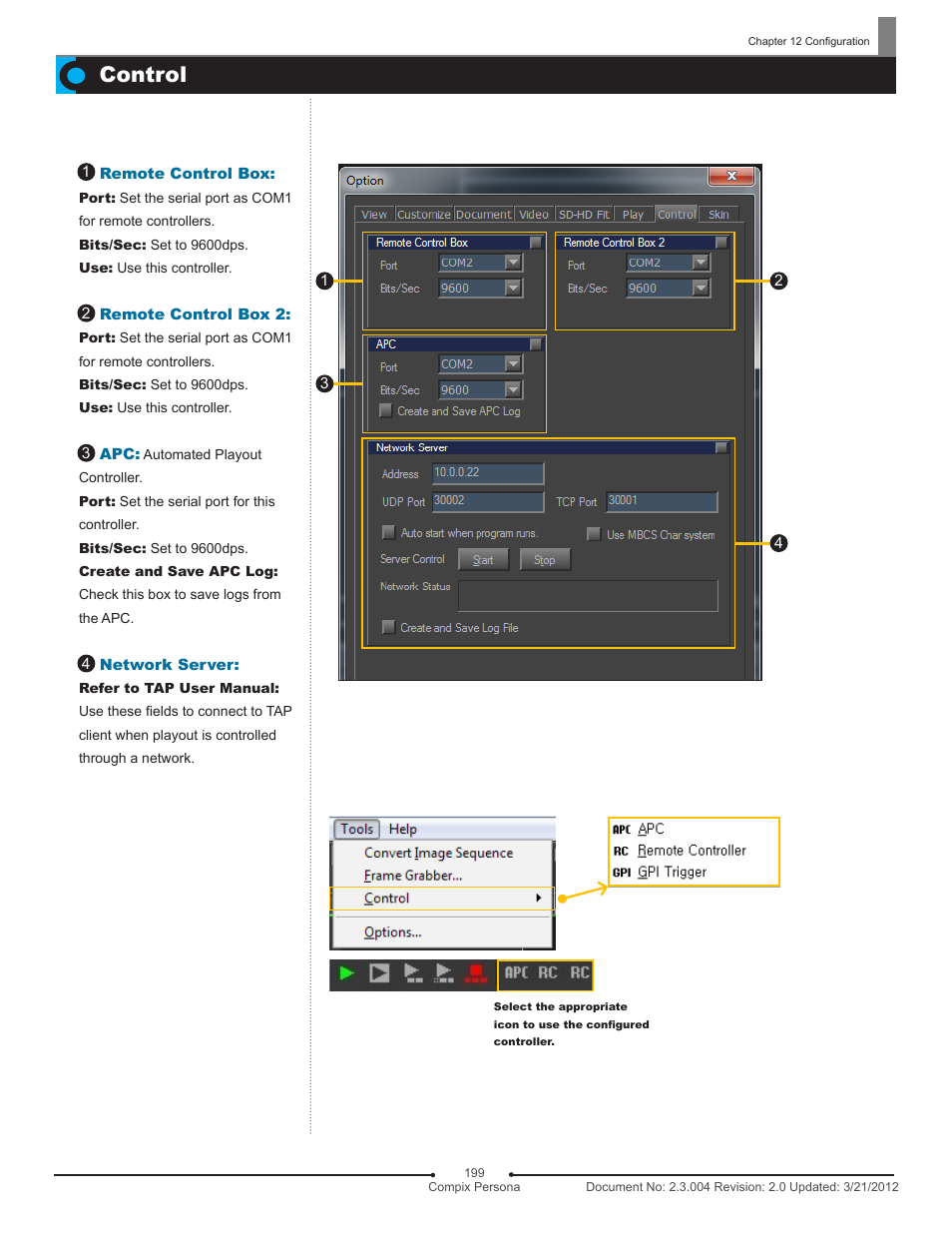The height and width of the screenshot is (1233, 952).
Task: Open the Tools menu
Action: point(356,829)
